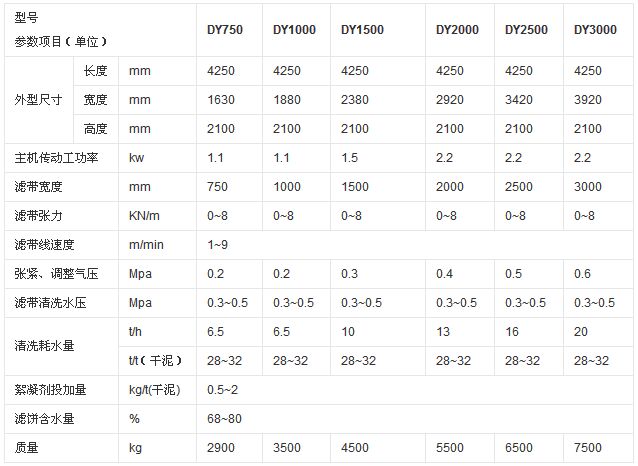Click the mass value 2900
Screen dimensions: 638x466
[221, 449]
